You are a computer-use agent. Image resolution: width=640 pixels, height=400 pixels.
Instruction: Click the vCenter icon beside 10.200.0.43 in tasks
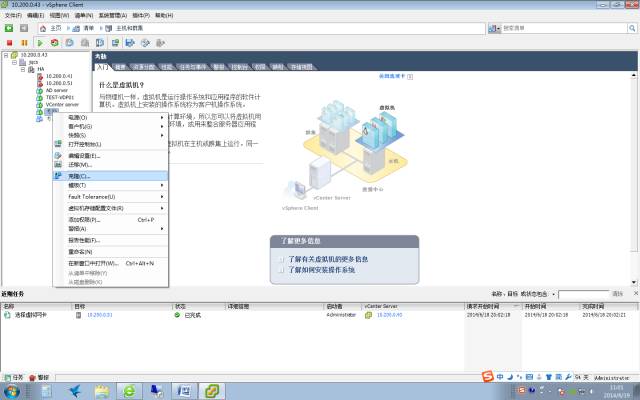(x=368, y=315)
